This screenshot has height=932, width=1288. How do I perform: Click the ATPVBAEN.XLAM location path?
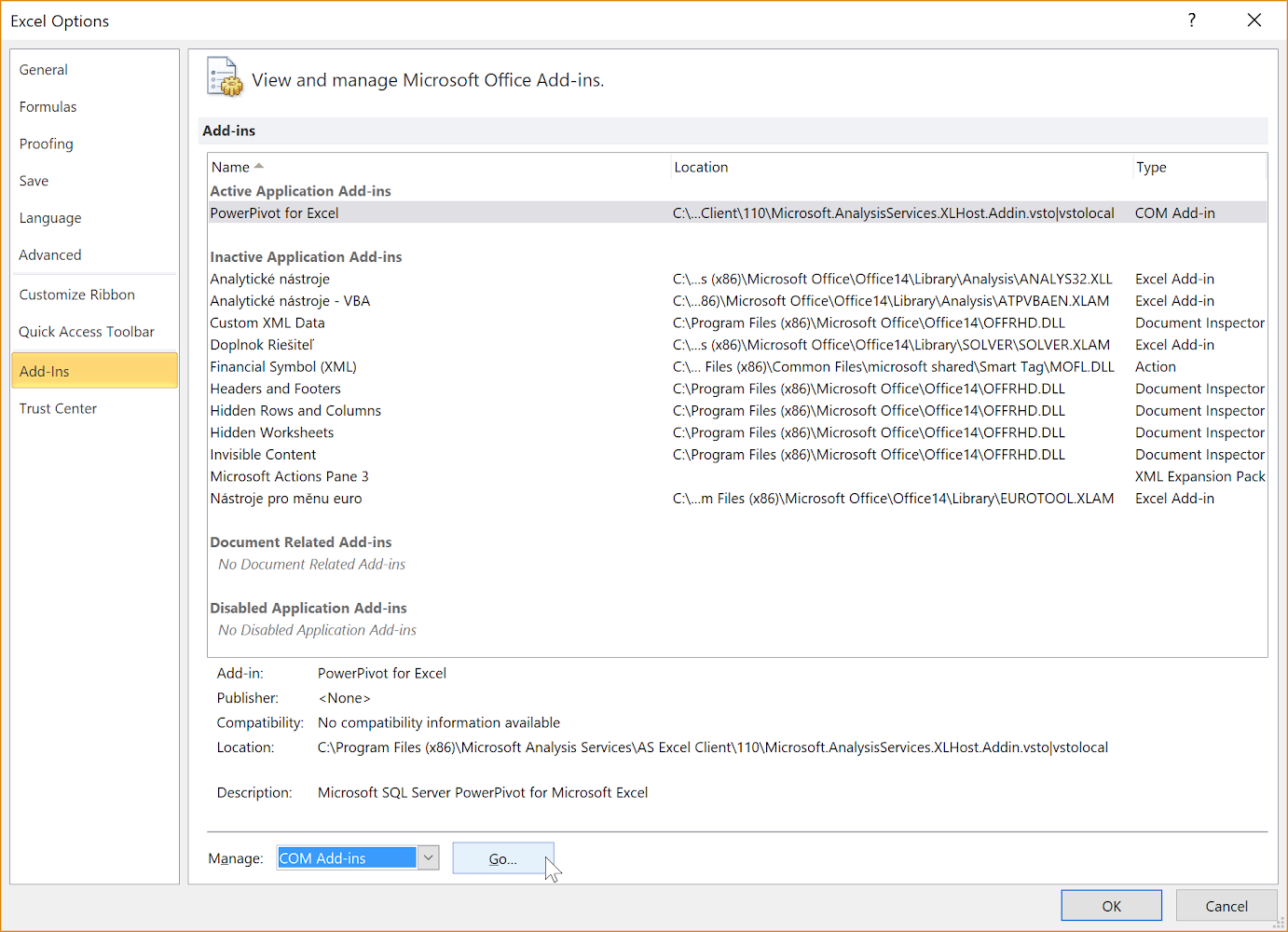tap(891, 301)
